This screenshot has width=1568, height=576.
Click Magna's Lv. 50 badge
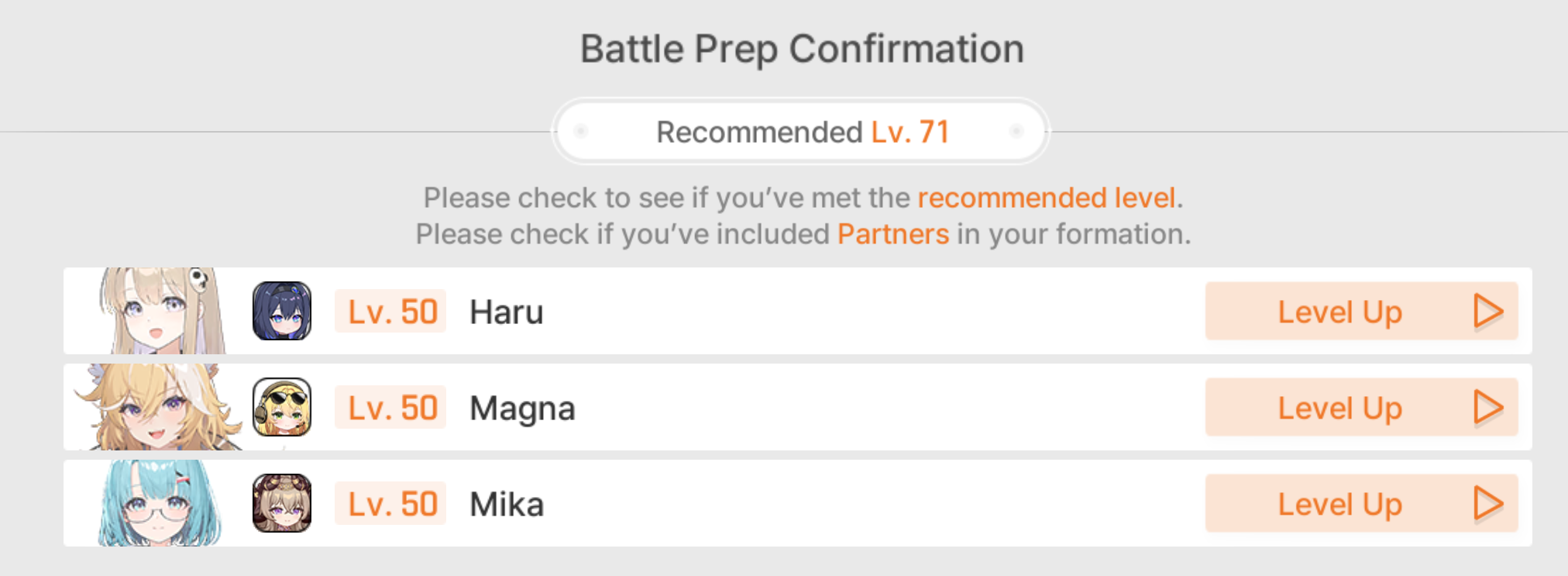(391, 408)
